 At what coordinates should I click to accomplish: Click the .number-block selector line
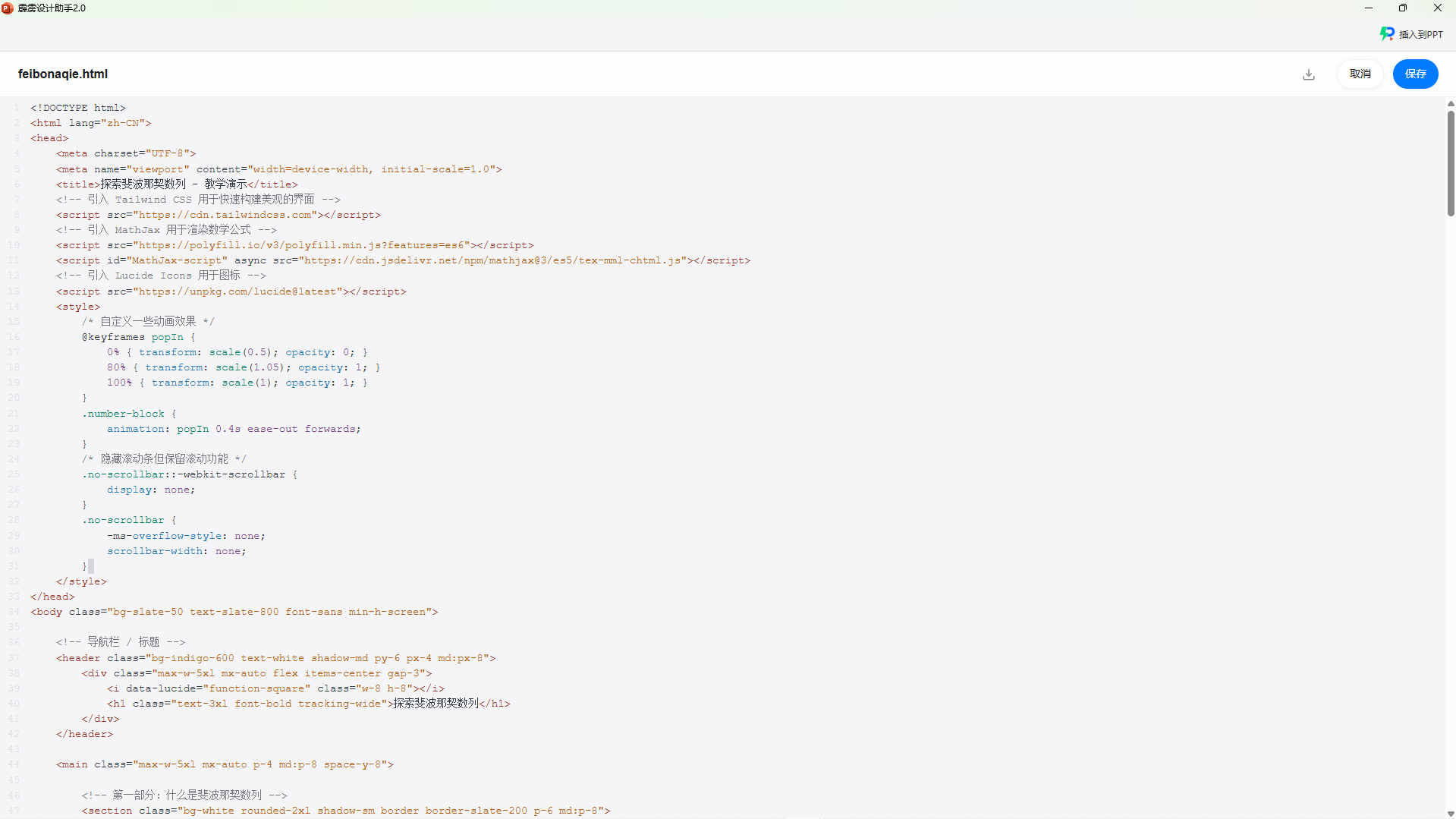129,414
